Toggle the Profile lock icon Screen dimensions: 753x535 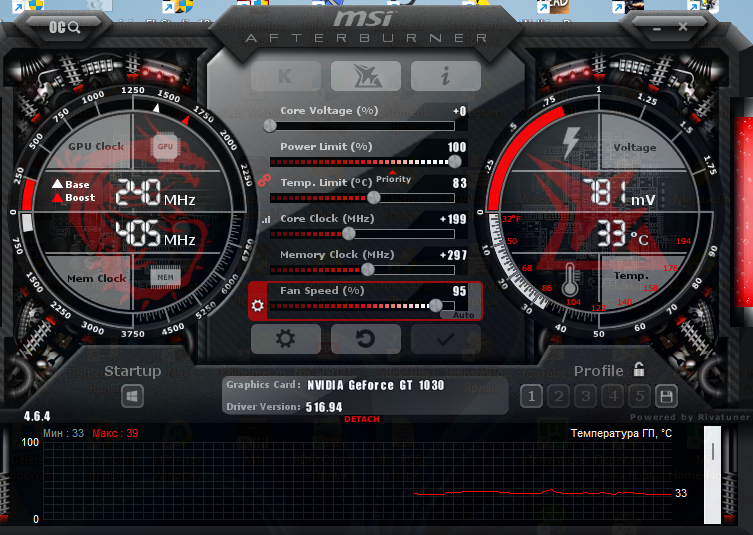[639, 369]
